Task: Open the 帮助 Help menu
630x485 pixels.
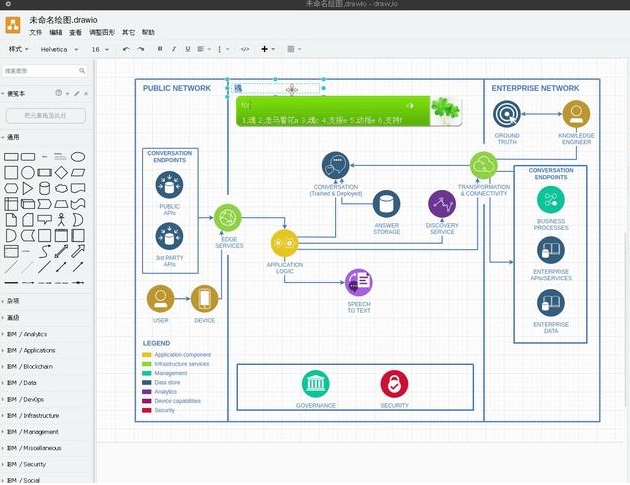Action: [148, 32]
